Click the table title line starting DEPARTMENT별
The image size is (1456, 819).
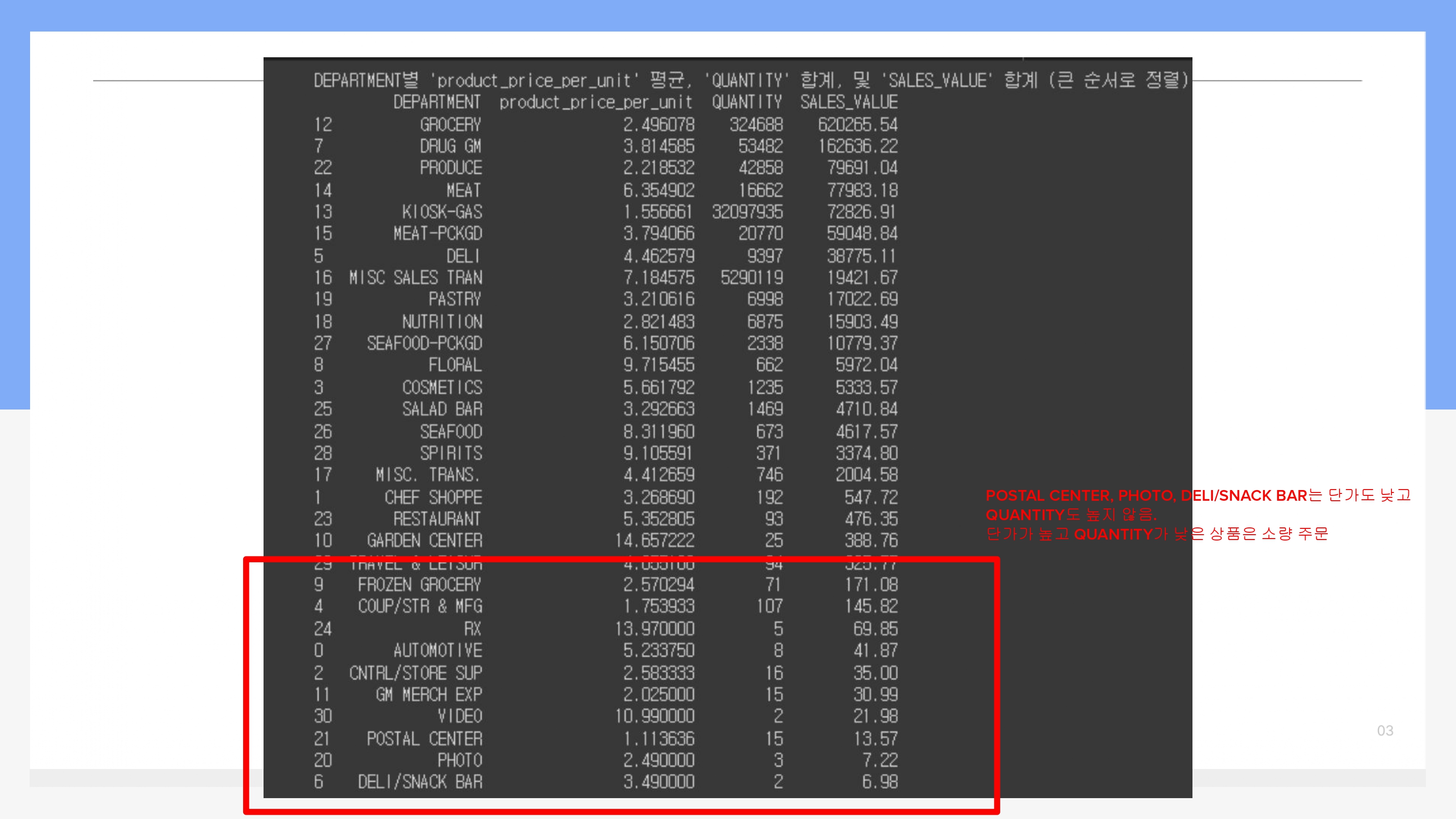click(x=751, y=80)
